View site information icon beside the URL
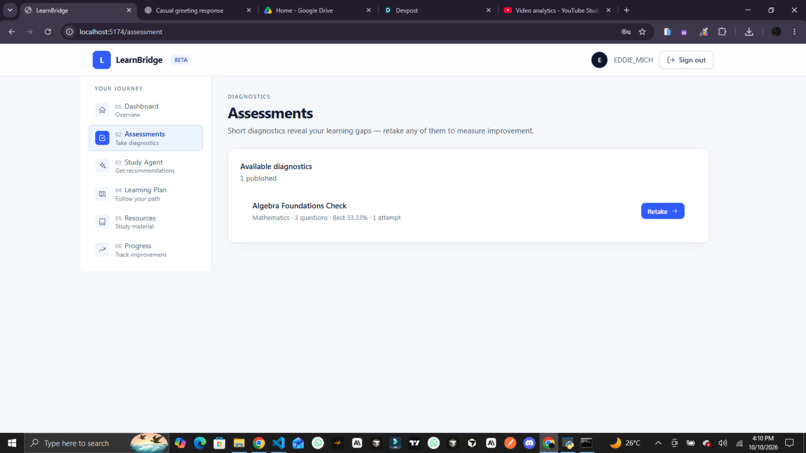Viewport: 806px width, 453px height. [69, 32]
